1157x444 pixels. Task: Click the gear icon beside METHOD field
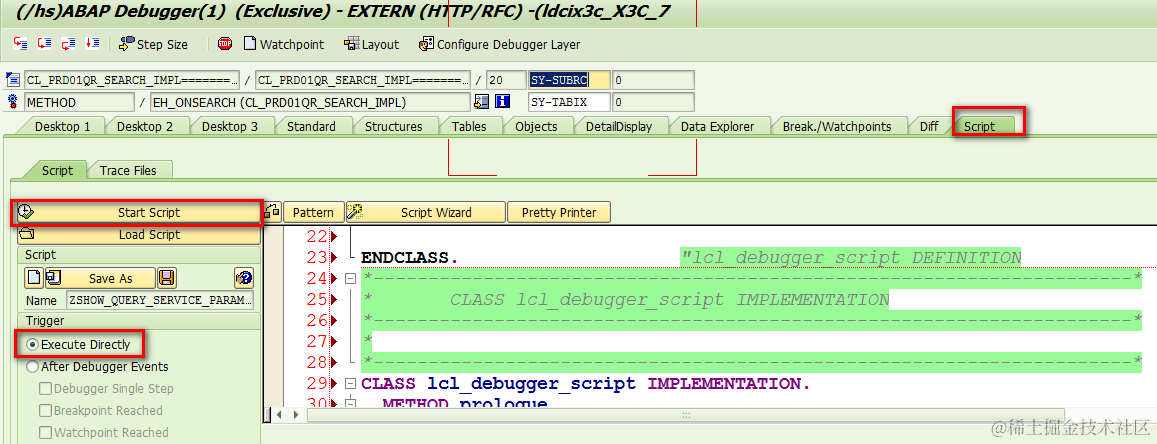point(13,102)
